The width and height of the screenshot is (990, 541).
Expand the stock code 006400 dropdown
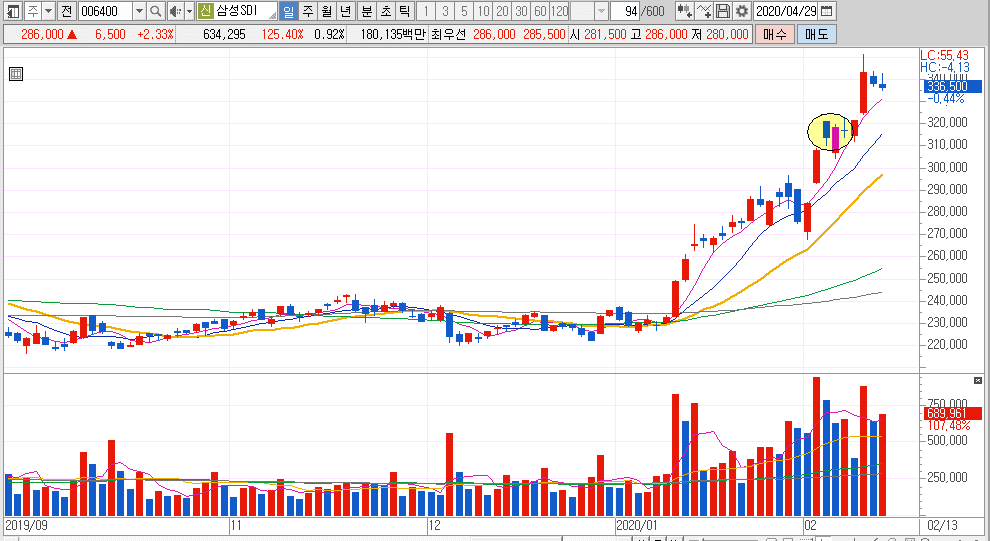tap(139, 12)
